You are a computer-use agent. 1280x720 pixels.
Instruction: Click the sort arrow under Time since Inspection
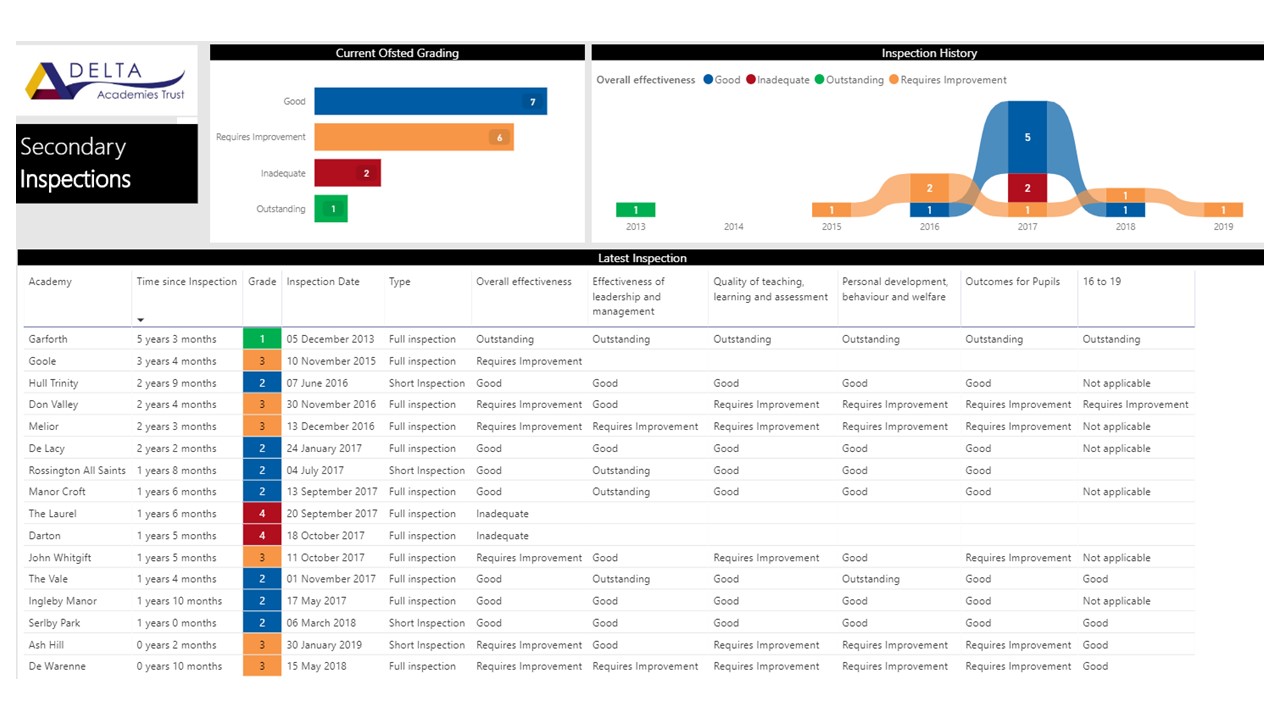140,320
